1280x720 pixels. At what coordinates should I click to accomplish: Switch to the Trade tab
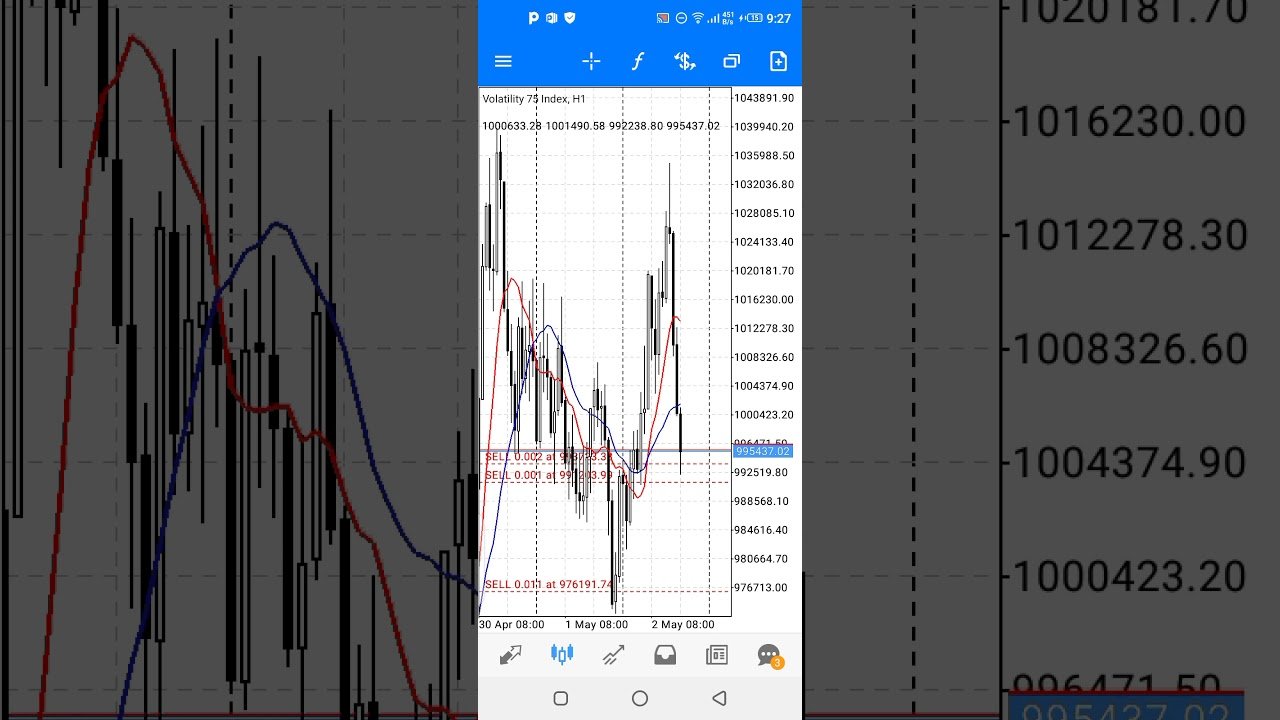pyautogui.click(x=613, y=655)
